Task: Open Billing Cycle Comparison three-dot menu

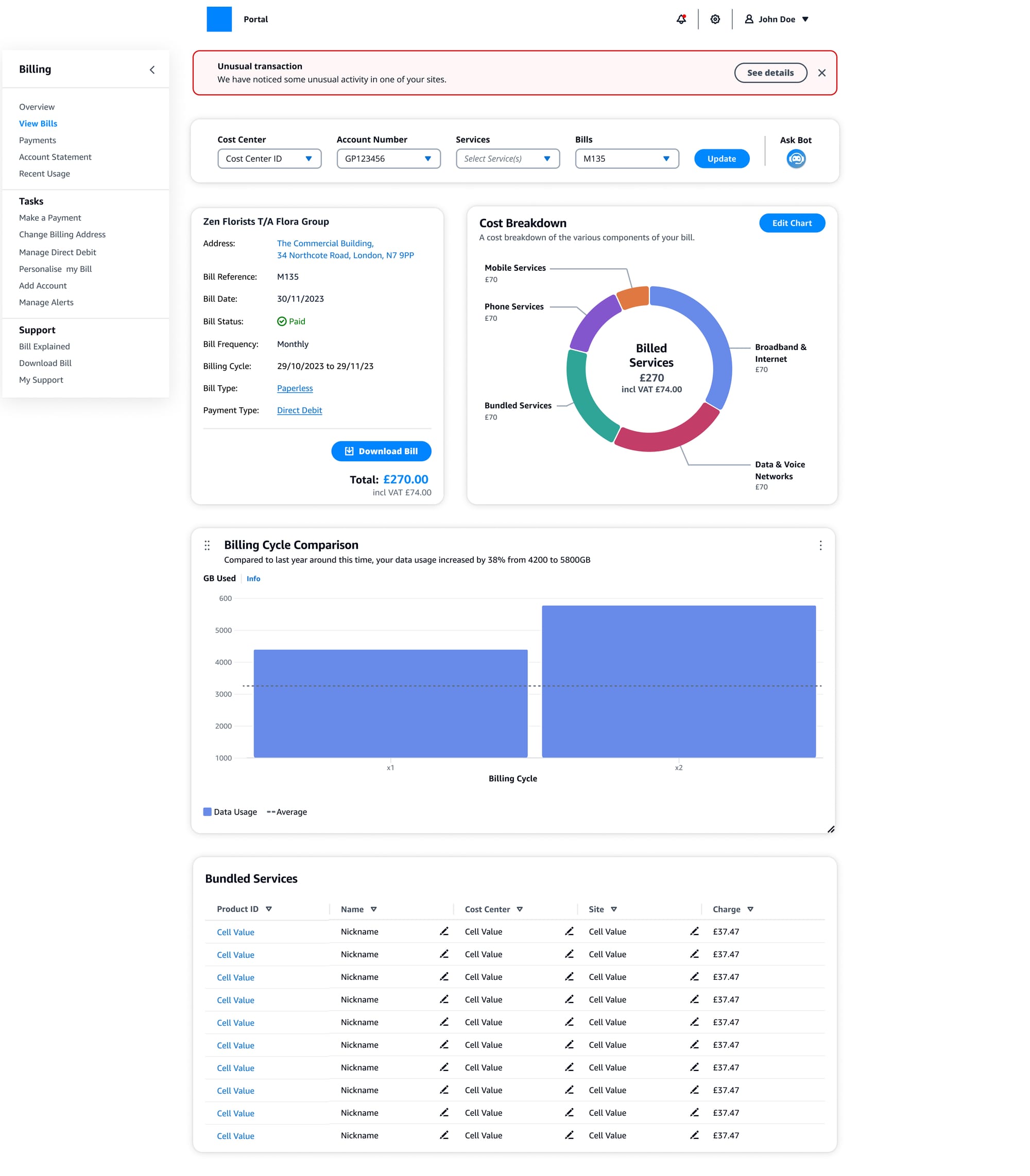Action: (x=820, y=545)
